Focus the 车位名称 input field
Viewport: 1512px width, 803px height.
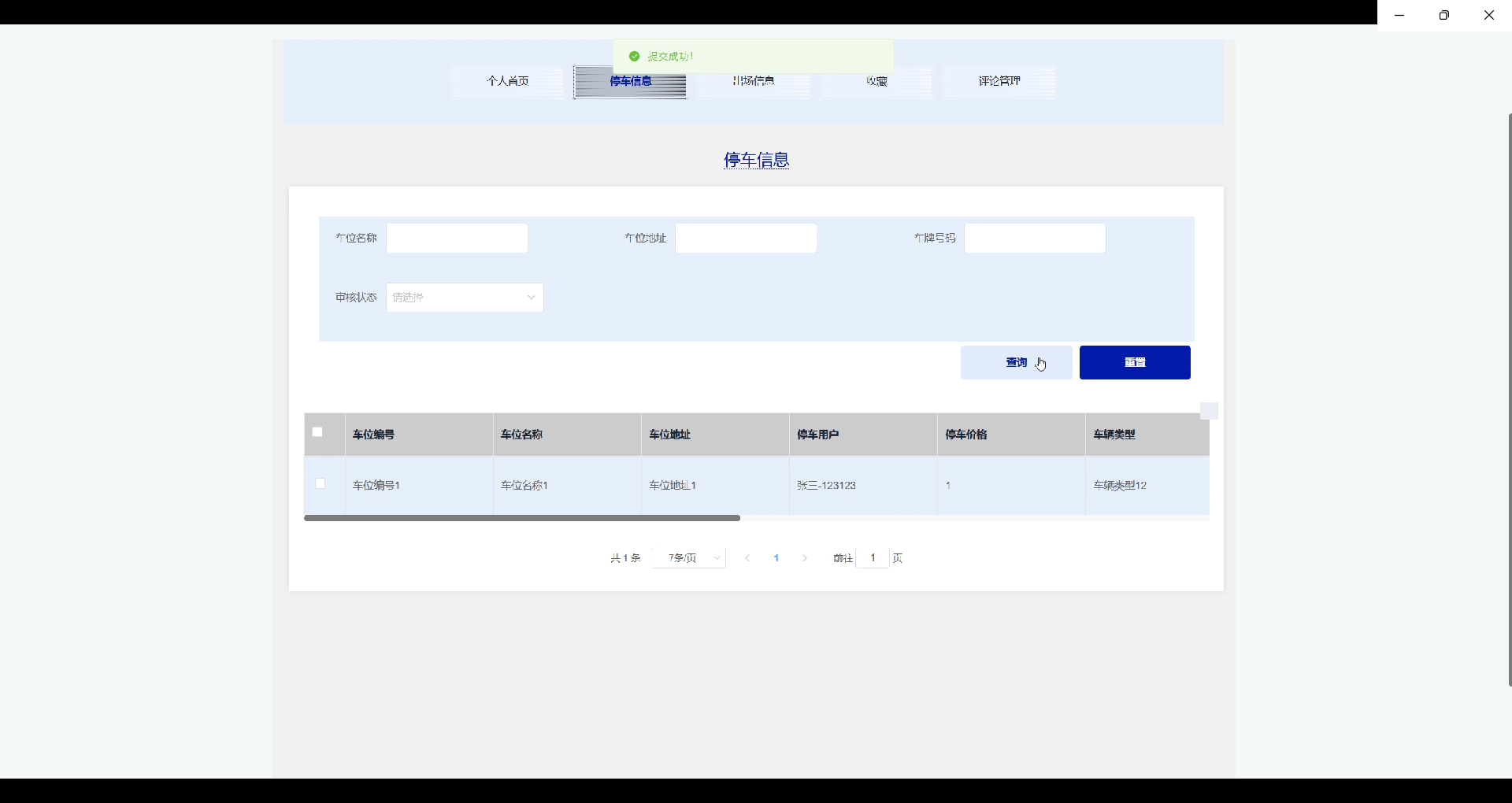457,239
